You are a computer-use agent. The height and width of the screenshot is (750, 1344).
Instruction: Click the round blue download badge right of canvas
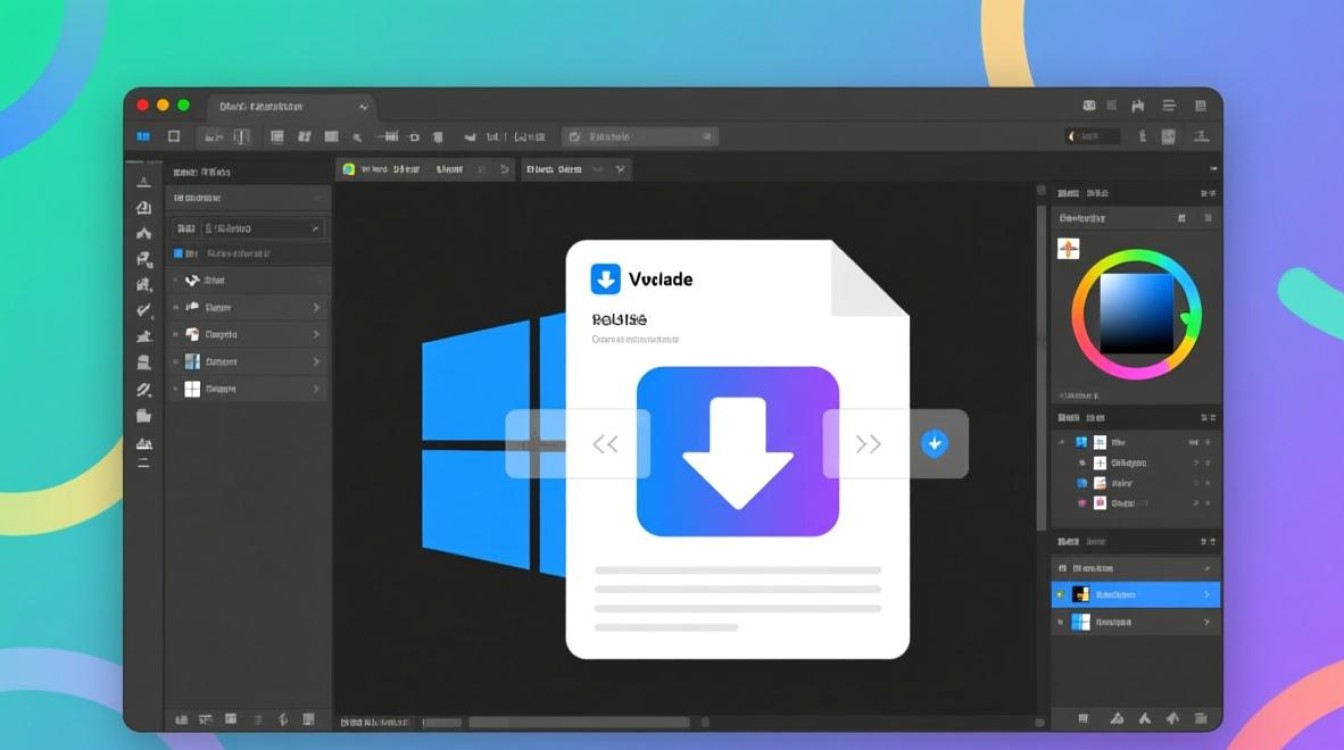pyautogui.click(x=934, y=443)
